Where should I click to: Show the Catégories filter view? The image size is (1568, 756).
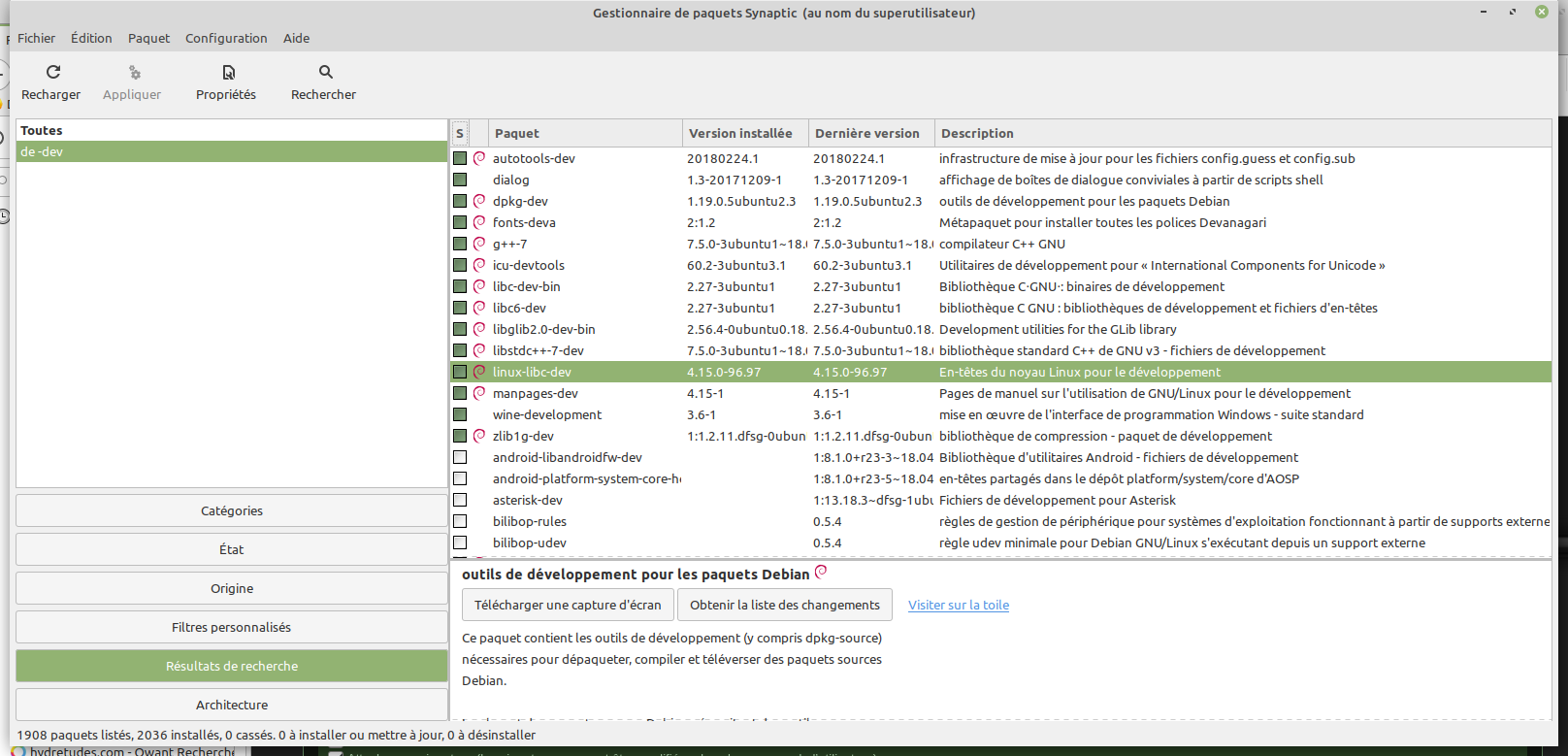click(231, 510)
